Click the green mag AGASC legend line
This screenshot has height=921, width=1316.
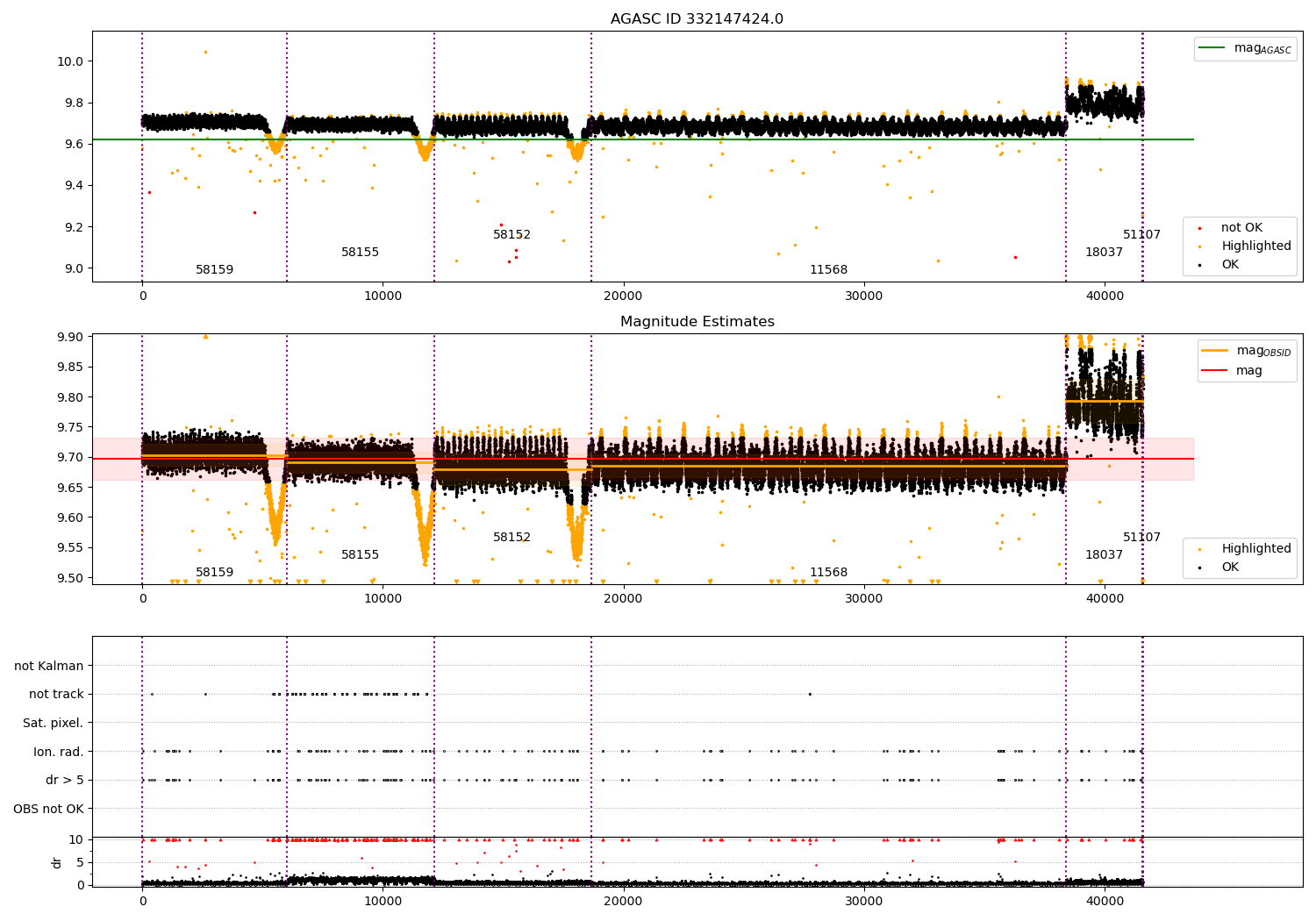click(1213, 48)
